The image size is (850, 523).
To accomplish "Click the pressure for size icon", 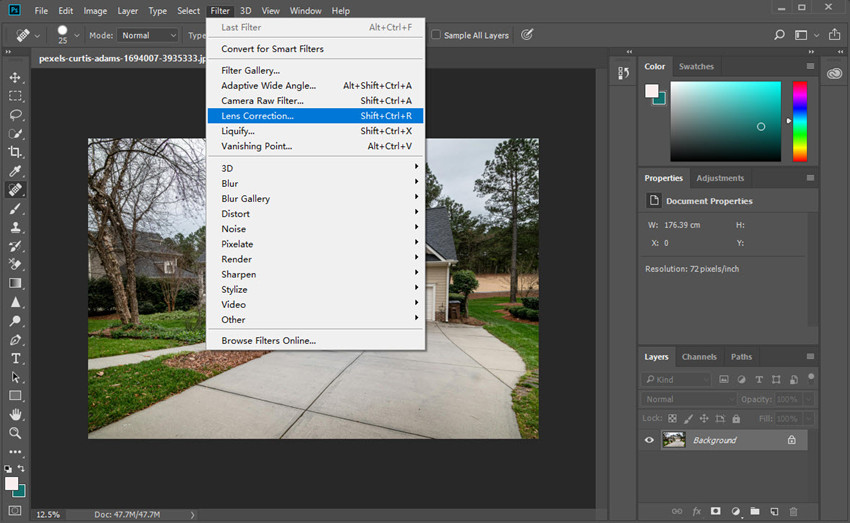I will [527, 35].
